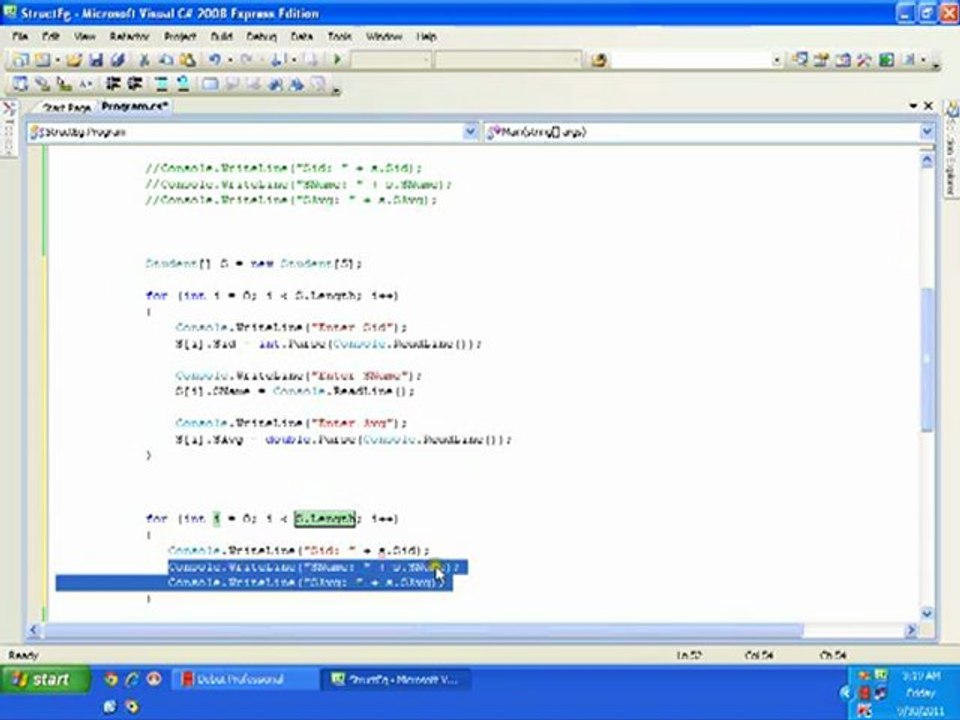Open the Window menu

tap(384, 37)
